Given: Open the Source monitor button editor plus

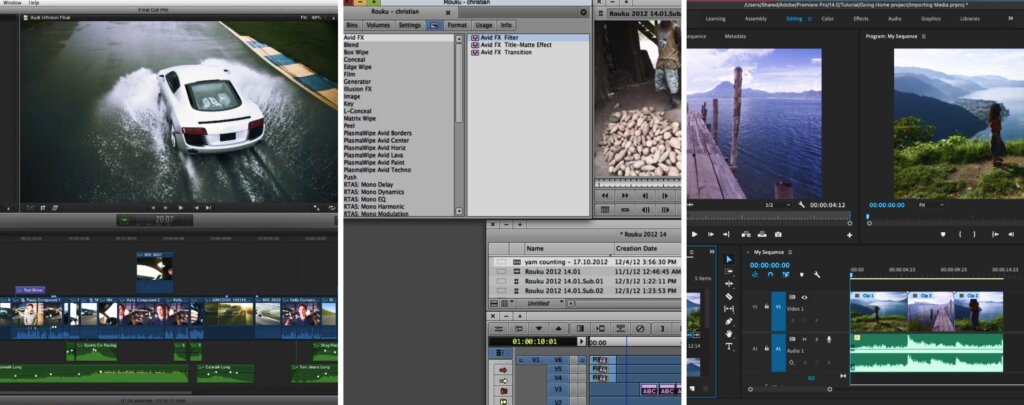Looking at the screenshot, I should coord(850,235).
